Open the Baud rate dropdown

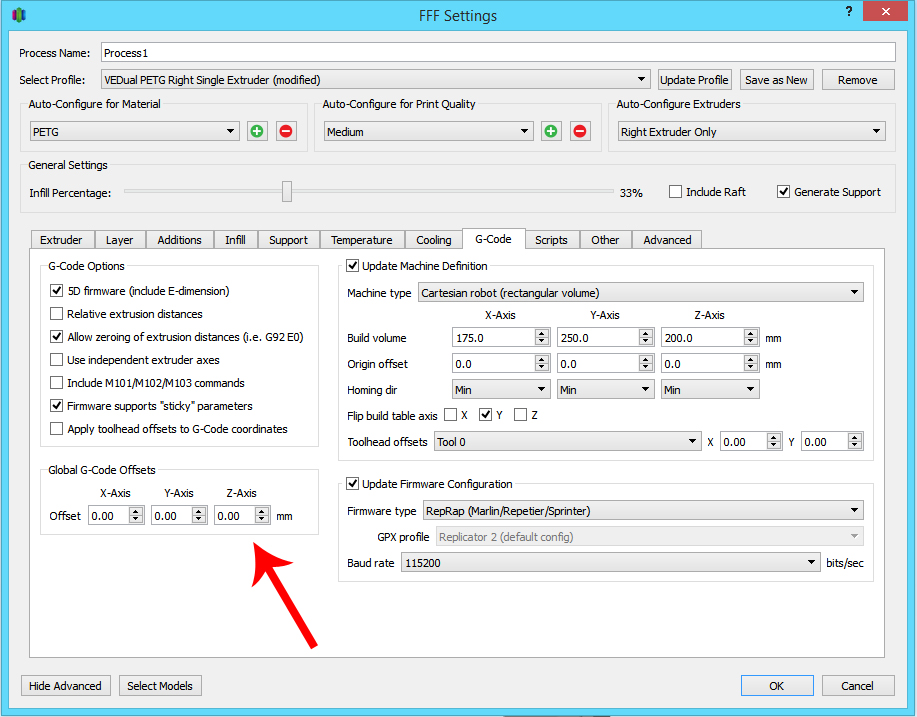(x=610, y=563)
